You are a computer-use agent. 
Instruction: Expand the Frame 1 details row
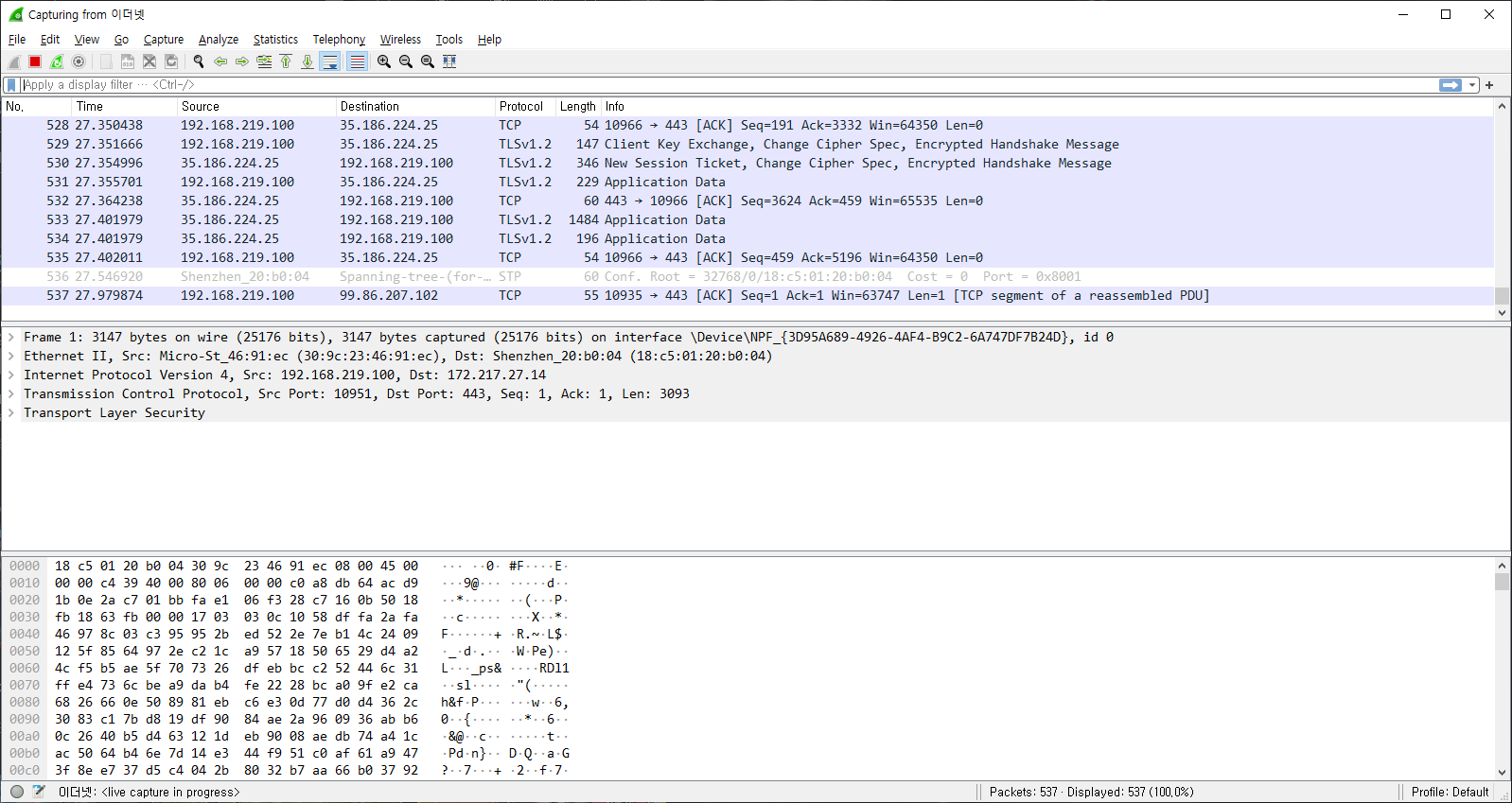[x=11, y=338]
